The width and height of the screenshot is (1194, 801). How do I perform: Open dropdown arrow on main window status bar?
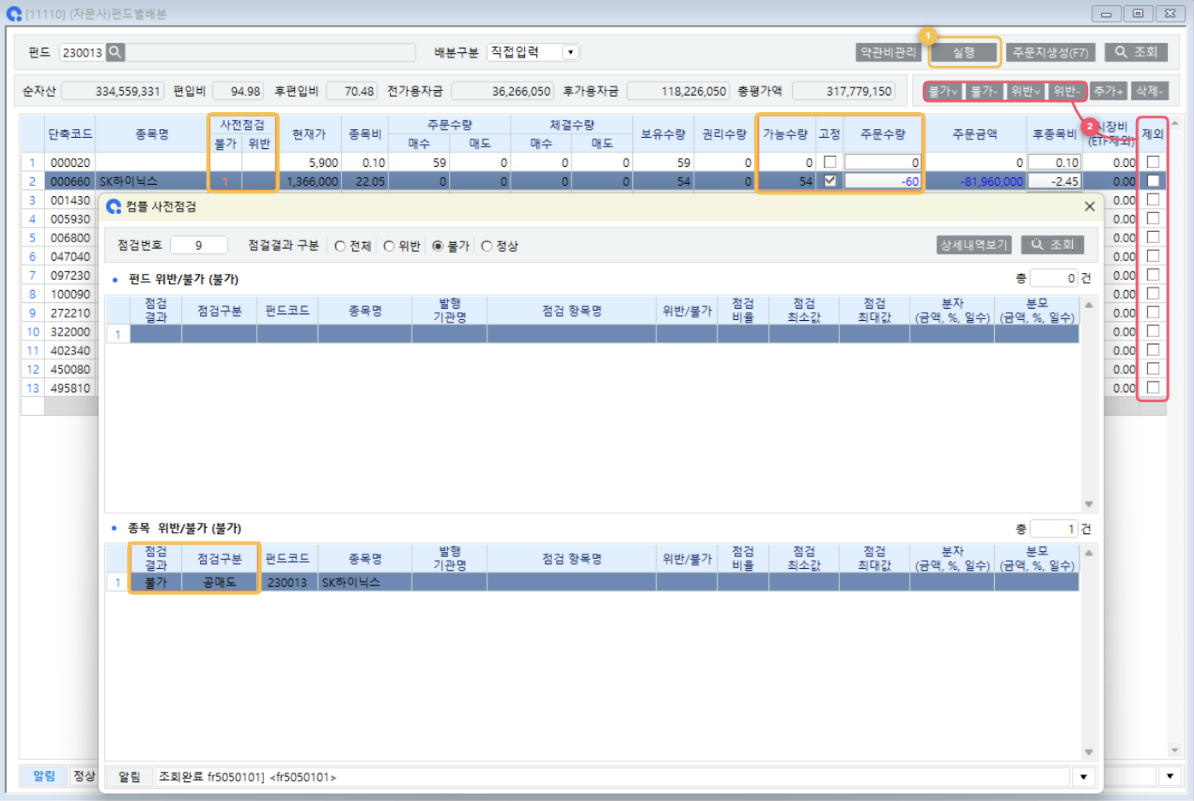coord(1170,776)
